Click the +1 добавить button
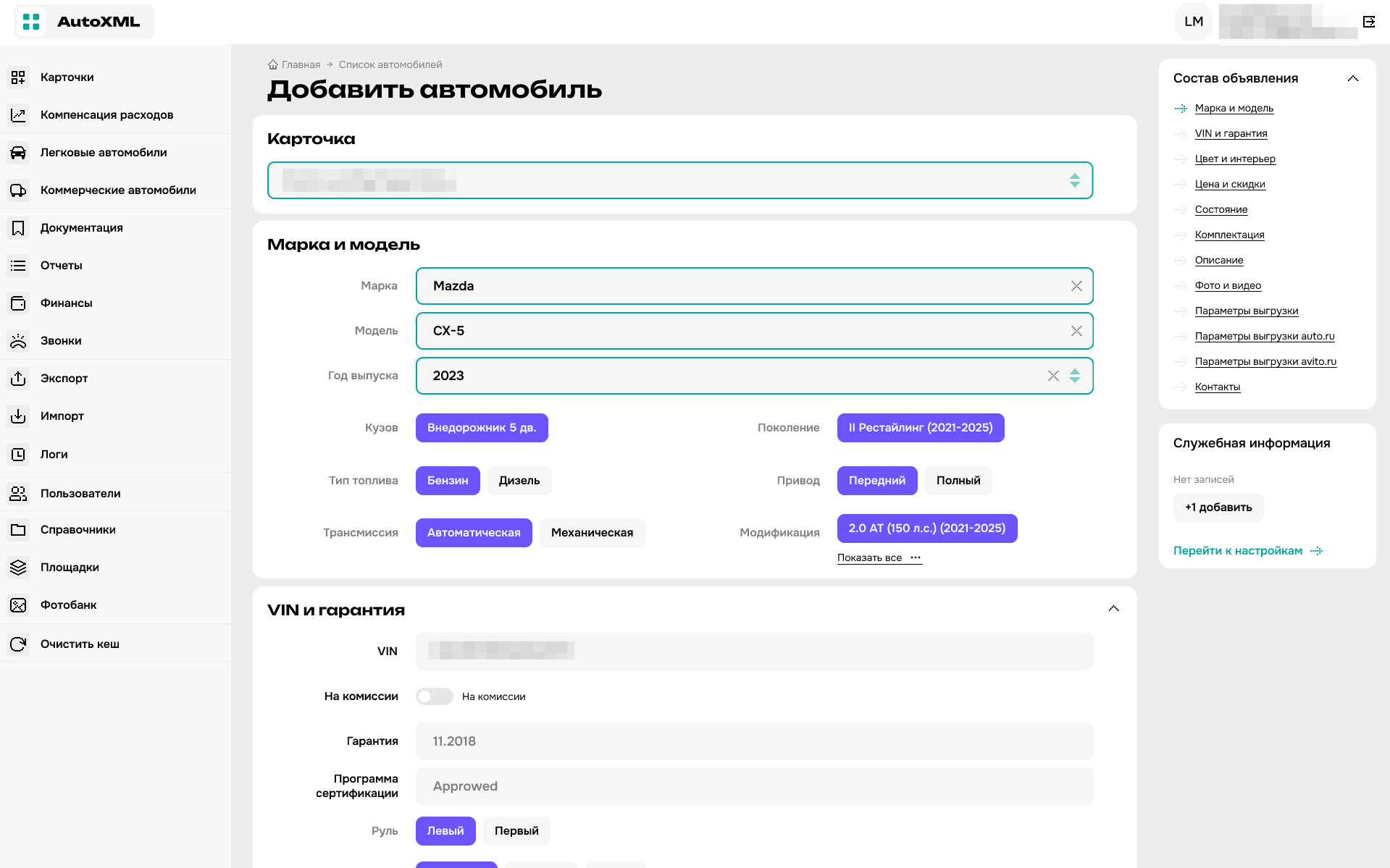 point(1218,507)
